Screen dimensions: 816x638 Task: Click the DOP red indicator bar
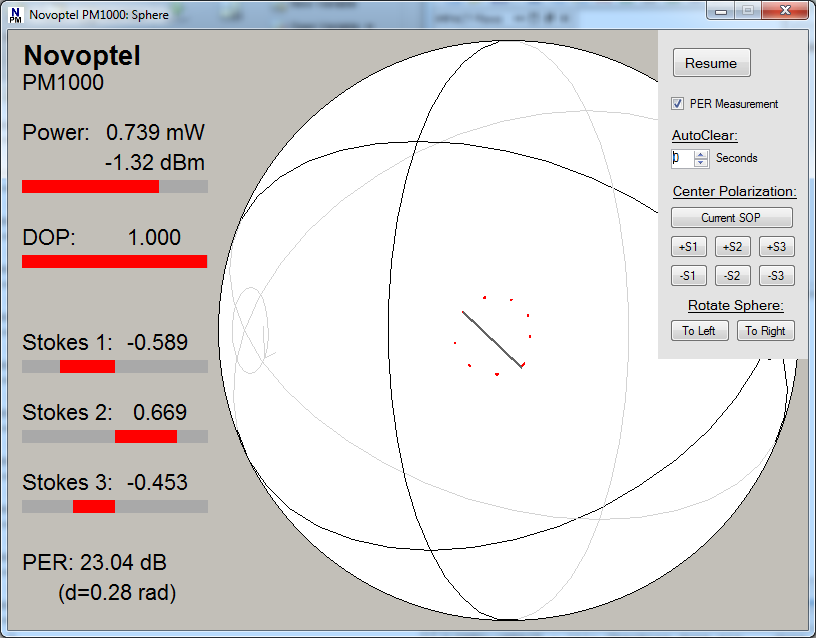coord(114,261)
